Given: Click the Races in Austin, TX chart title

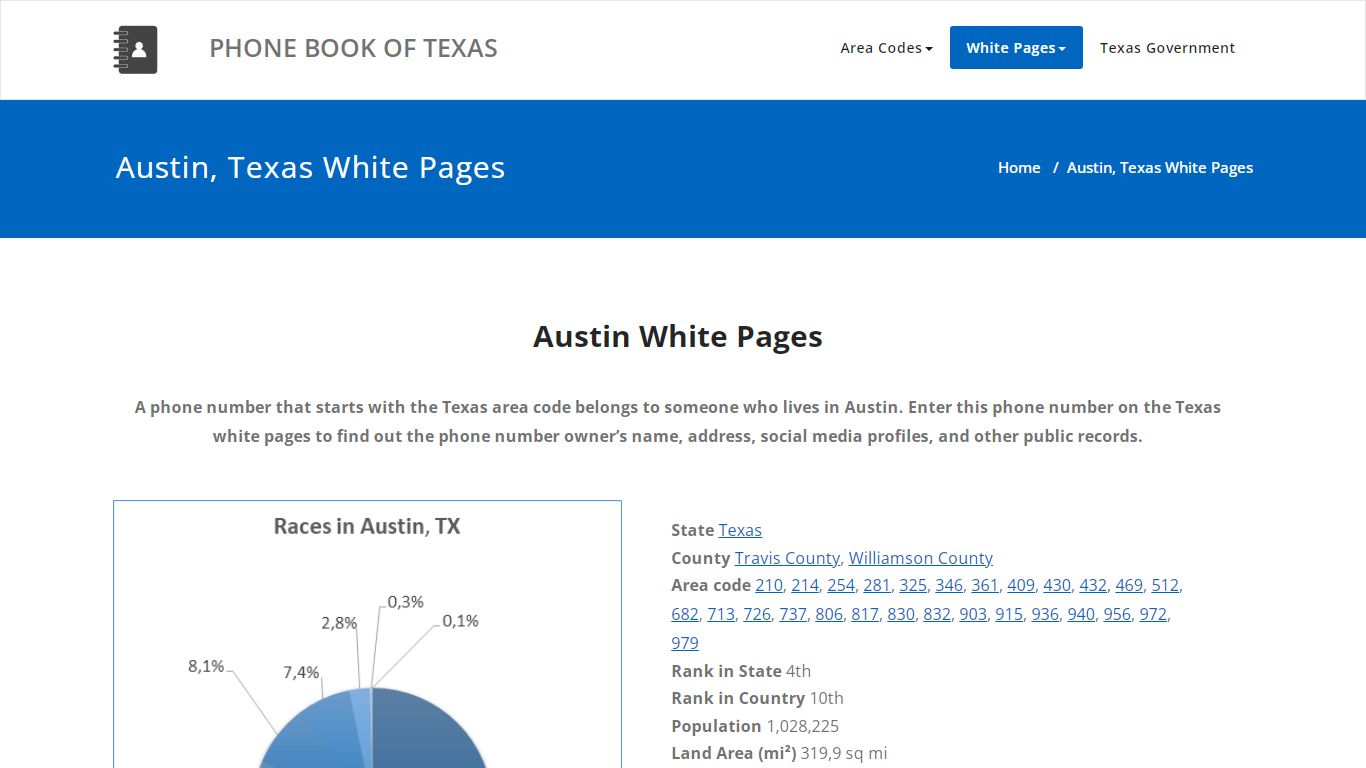Looking at the screenshot, I should [x=367, y=526].
